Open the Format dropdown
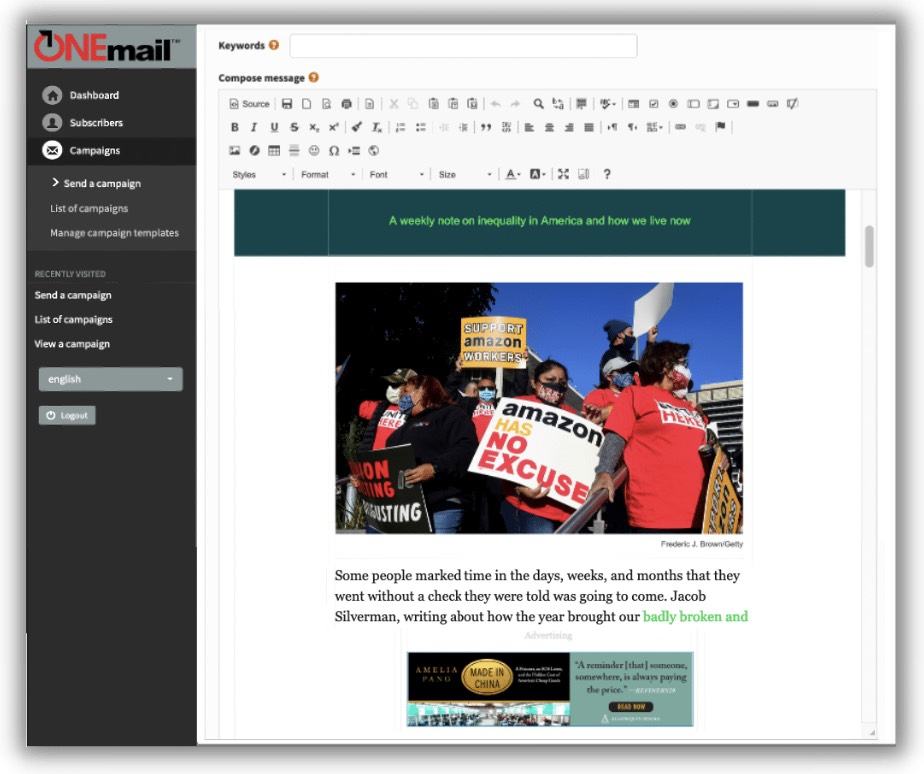The height and width of the screenshot is (774, 924). pyautogui.click(x=328, y=174)
